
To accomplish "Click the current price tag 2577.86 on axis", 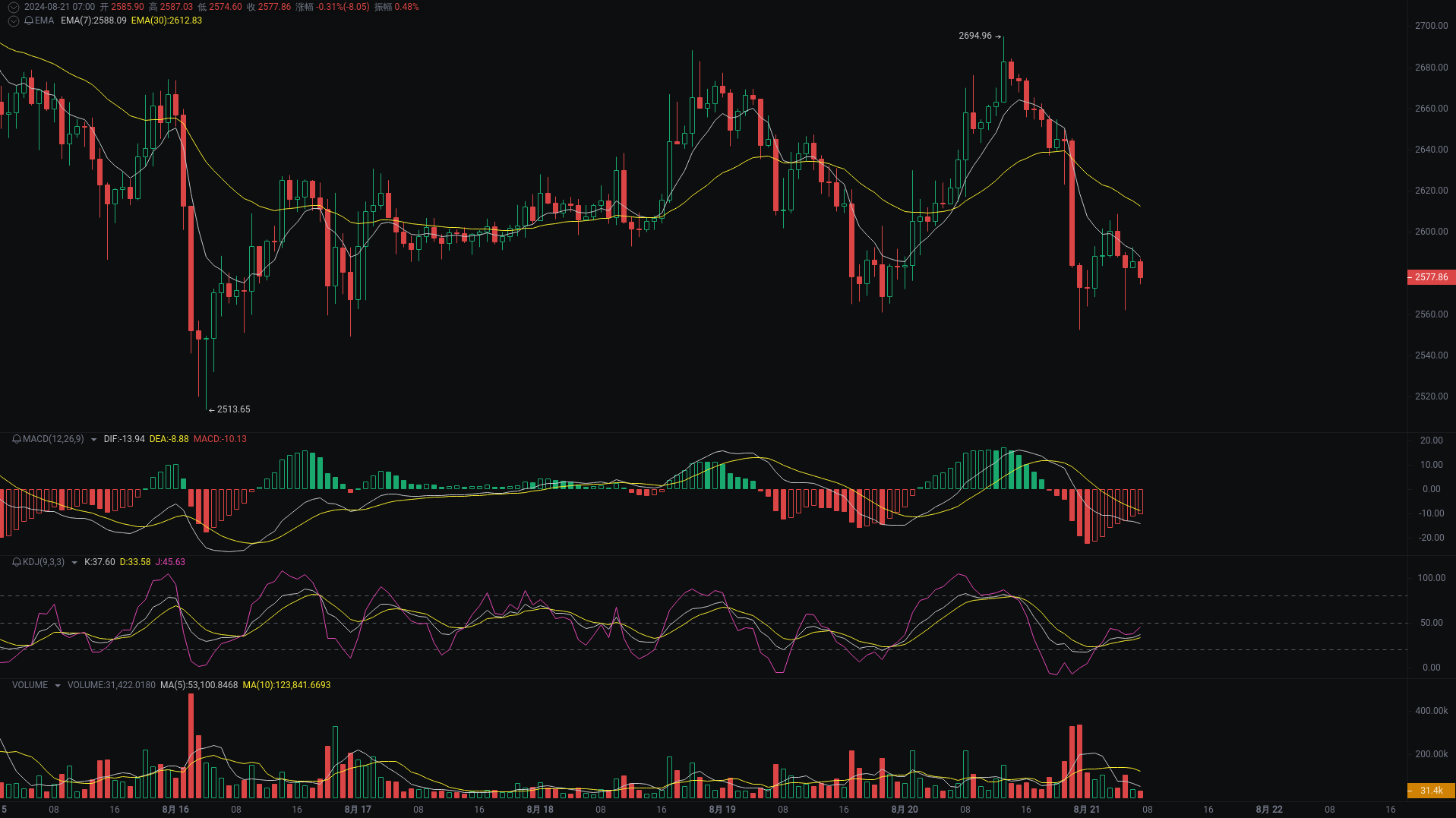I will [x=1432, y=277].
